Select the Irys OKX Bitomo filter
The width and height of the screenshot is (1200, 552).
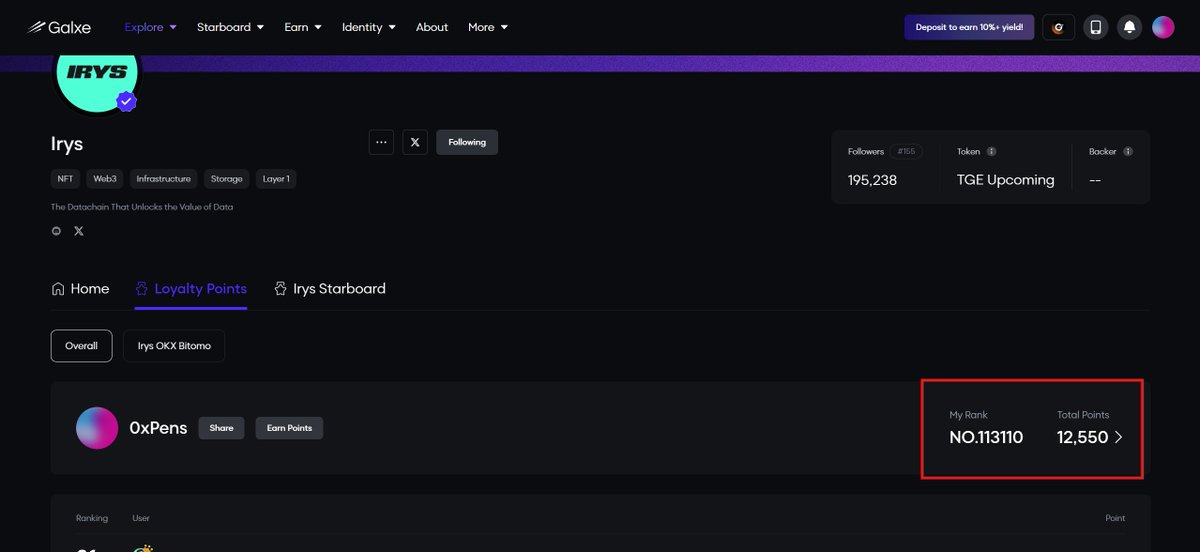(x=174, y=346)
